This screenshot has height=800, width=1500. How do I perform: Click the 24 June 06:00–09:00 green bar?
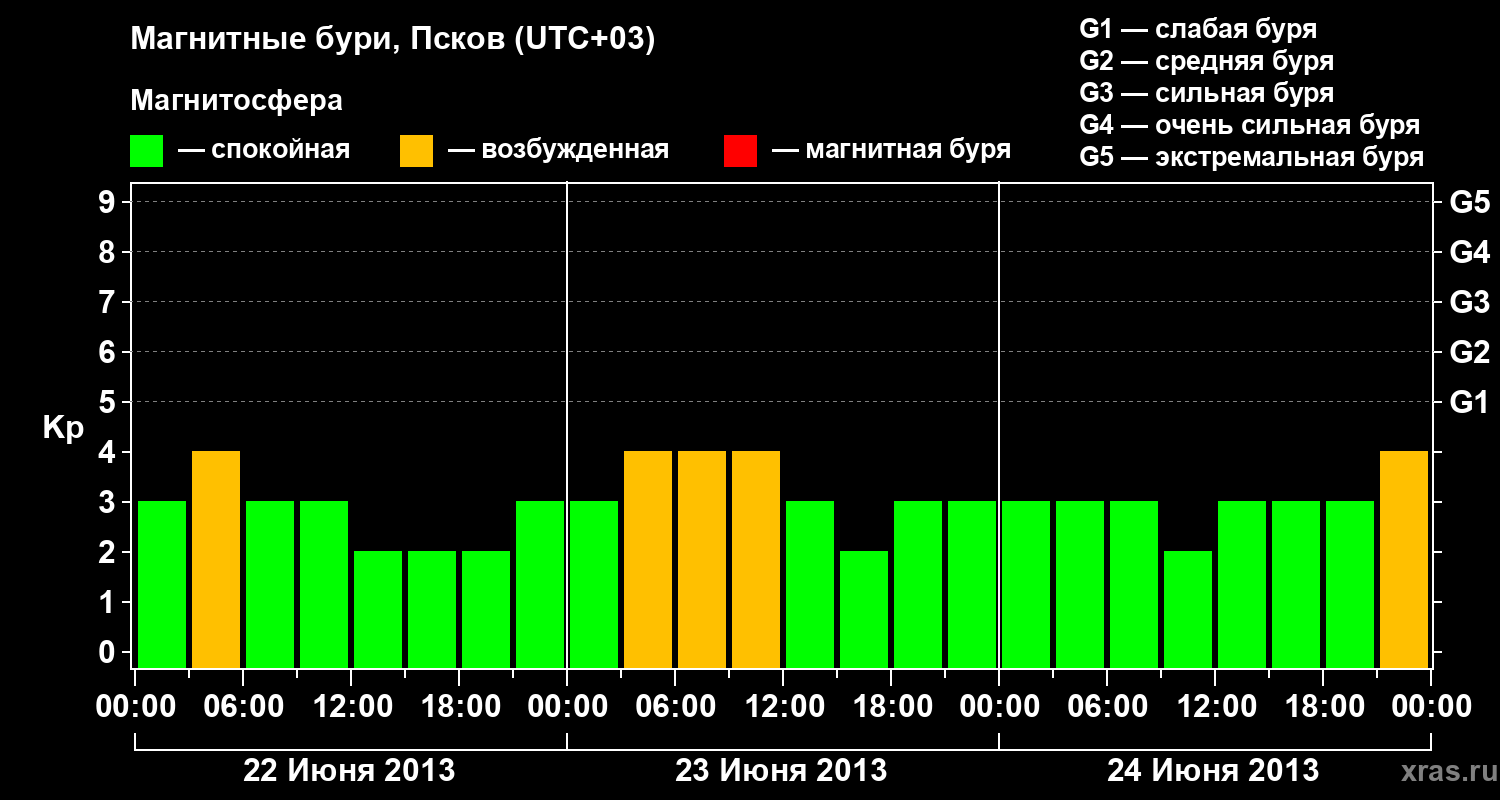click(1134, 584)
